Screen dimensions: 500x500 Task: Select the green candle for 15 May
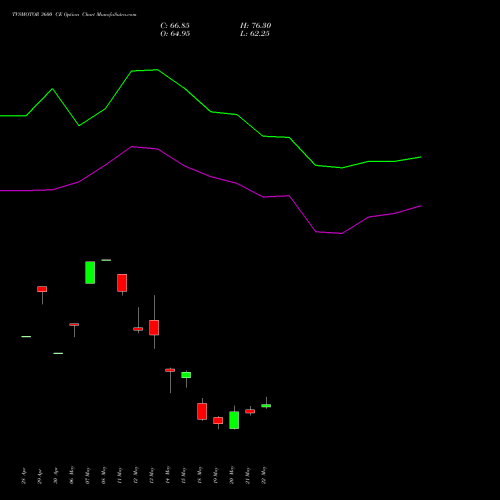(186, 375)
